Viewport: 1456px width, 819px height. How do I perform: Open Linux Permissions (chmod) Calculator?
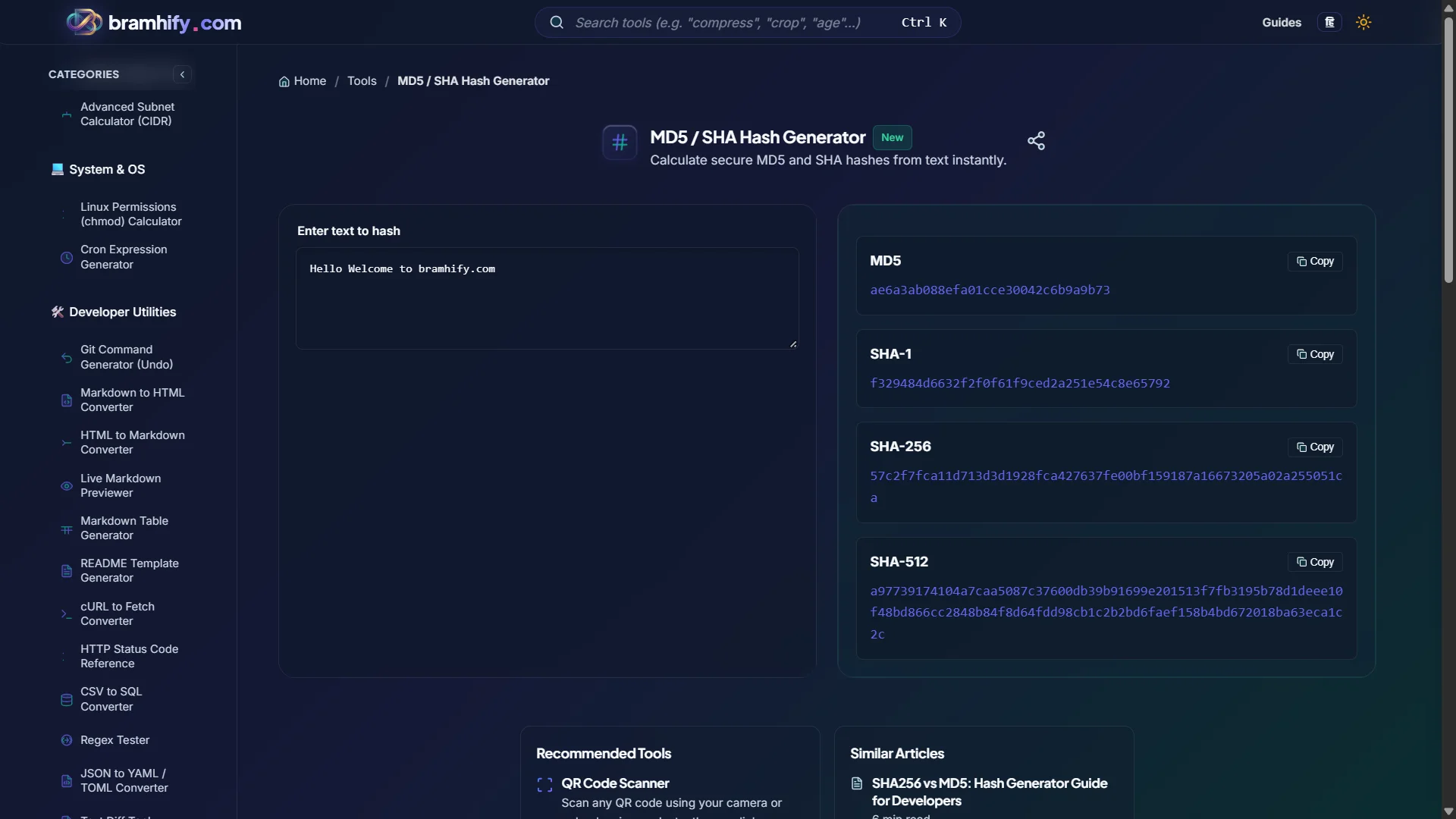coord(131,215)
